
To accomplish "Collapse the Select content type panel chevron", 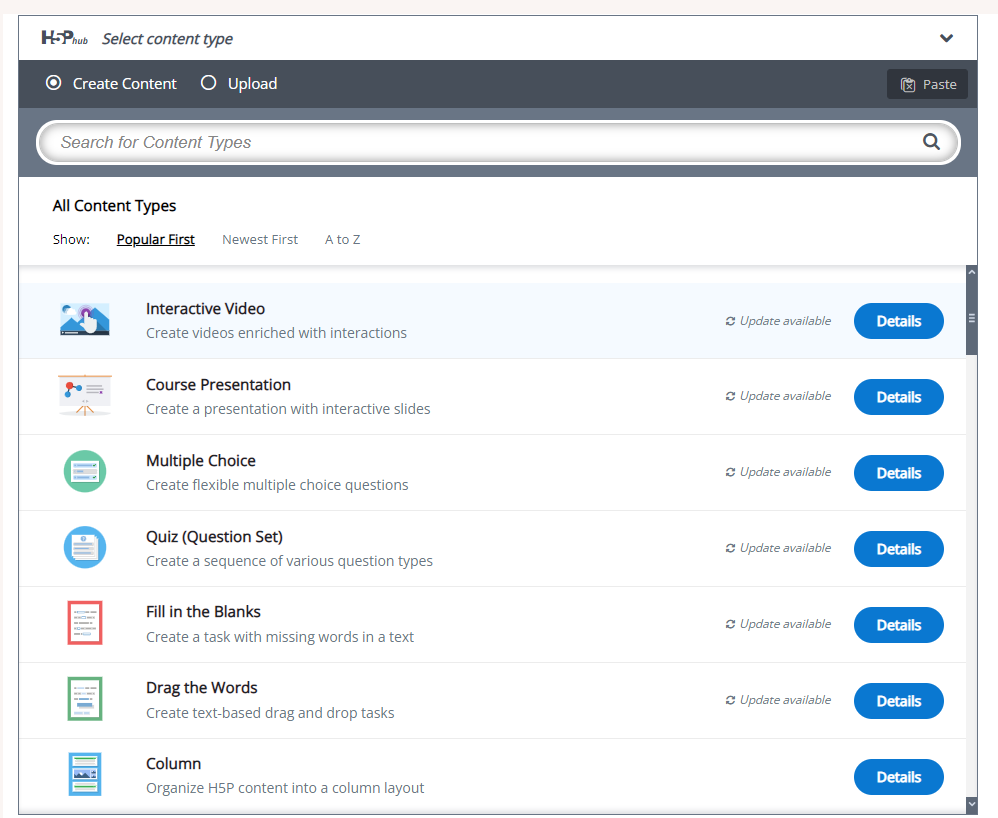I will 946,39.
